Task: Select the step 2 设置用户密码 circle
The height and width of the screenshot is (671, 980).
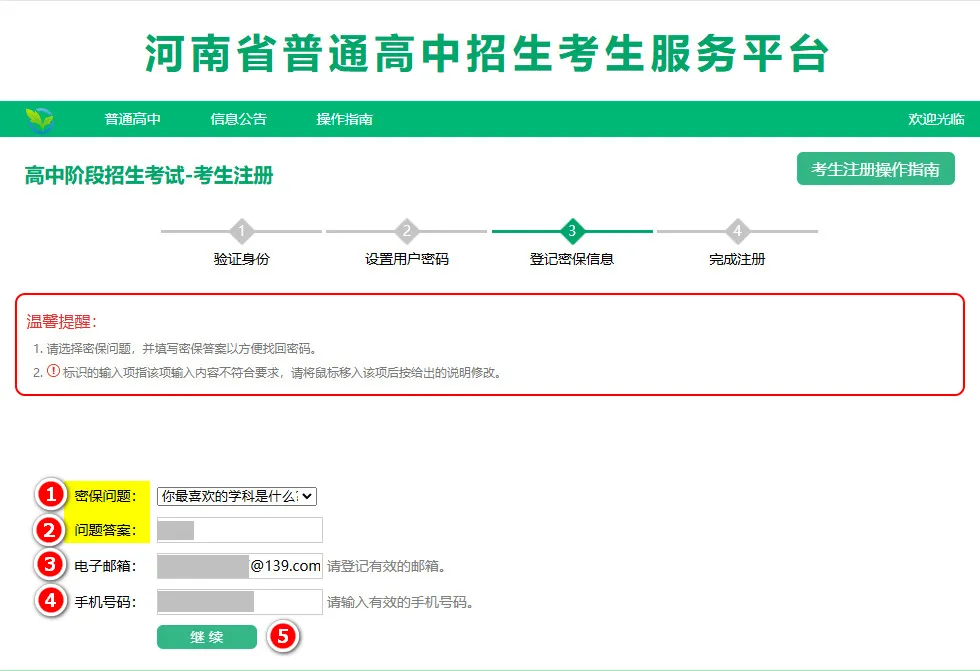Action: click(405, 231)
